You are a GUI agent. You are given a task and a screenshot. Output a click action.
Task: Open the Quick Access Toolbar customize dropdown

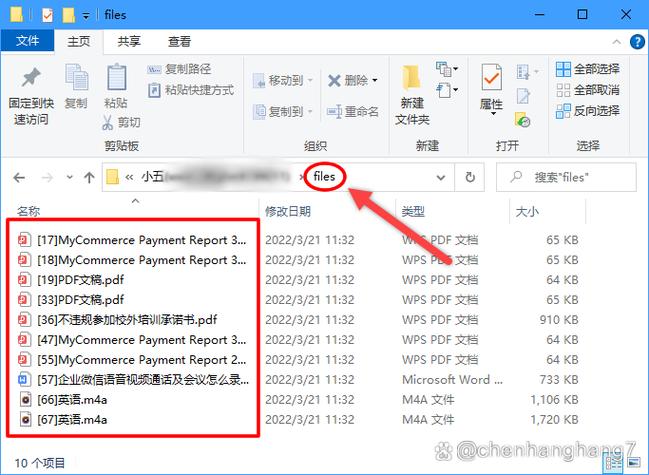click(86, 16)
